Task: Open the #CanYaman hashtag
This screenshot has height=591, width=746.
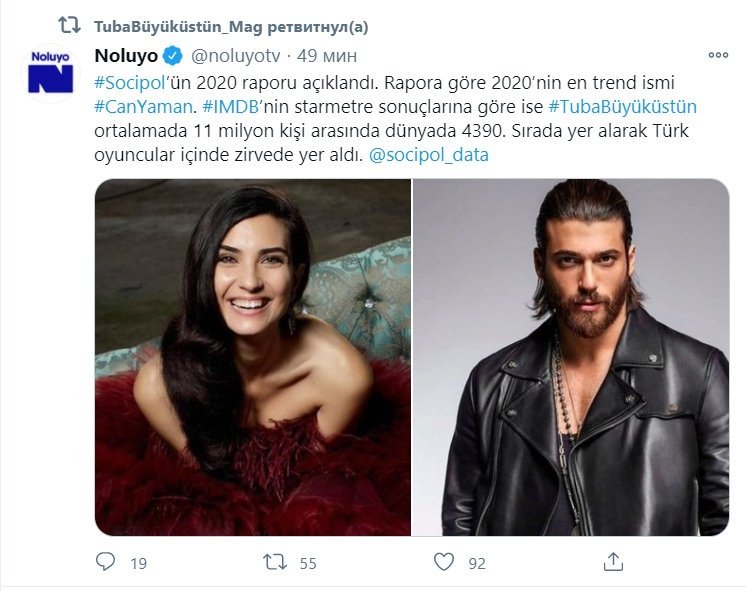Action: tap(138, 107)
